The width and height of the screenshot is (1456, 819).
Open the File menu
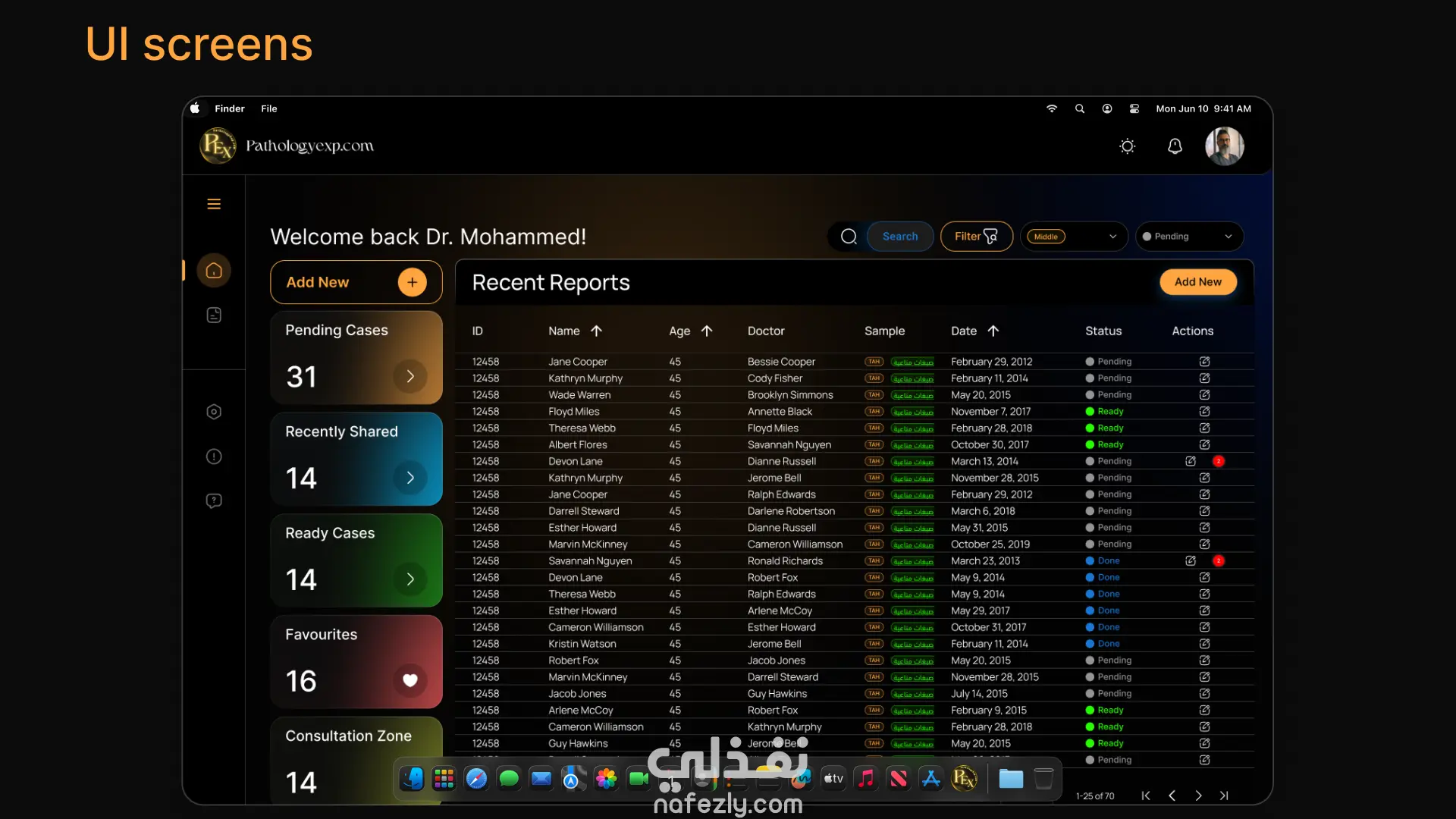pos(269,108)
